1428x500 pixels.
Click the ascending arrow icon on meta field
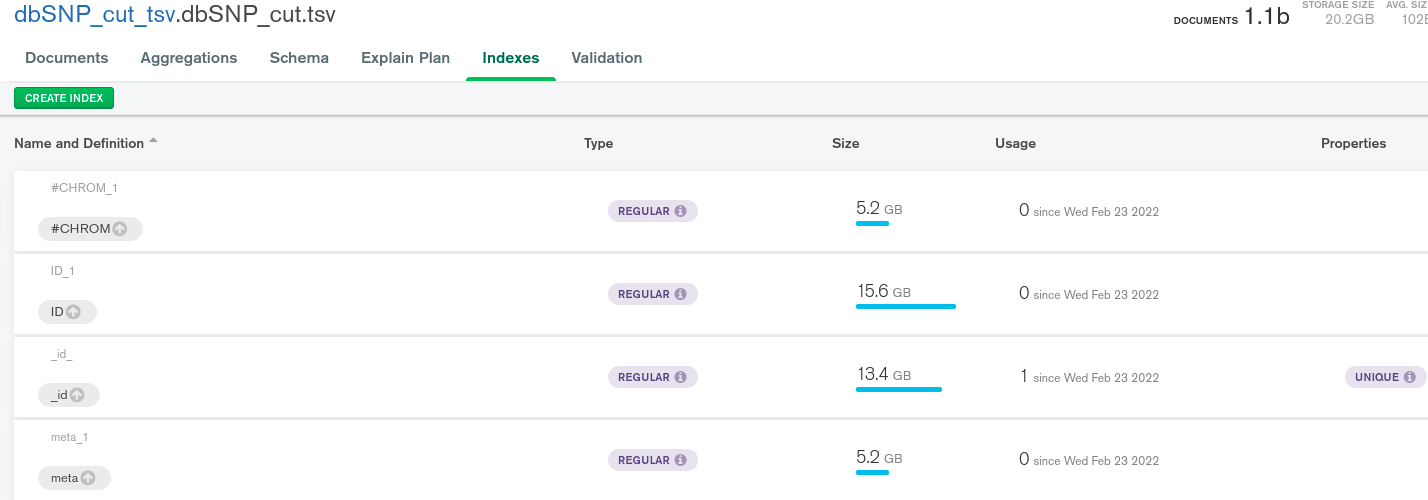click(x=88, y=478)
